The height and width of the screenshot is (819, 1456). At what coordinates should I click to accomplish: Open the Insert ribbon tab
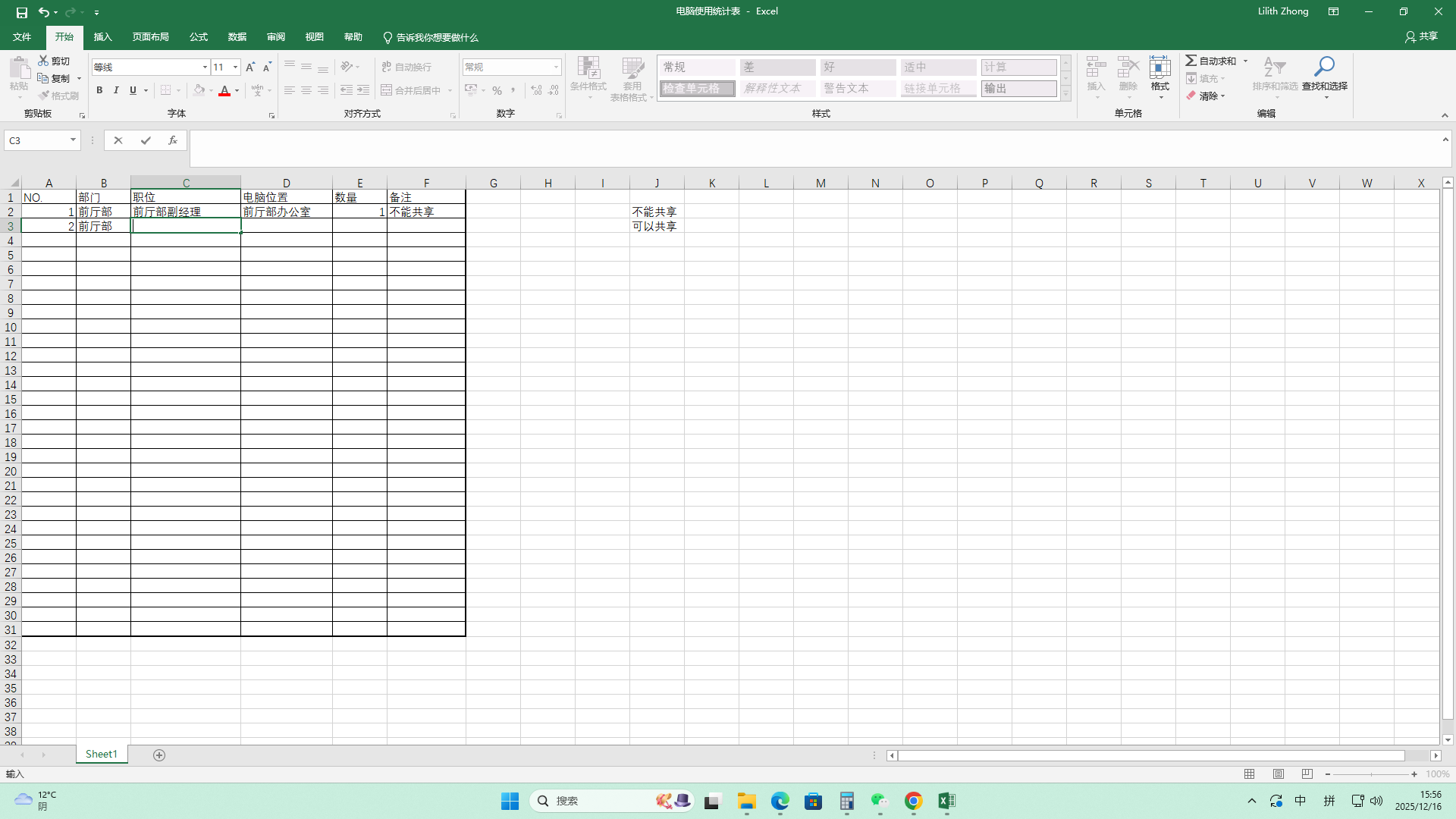[102, 37]
